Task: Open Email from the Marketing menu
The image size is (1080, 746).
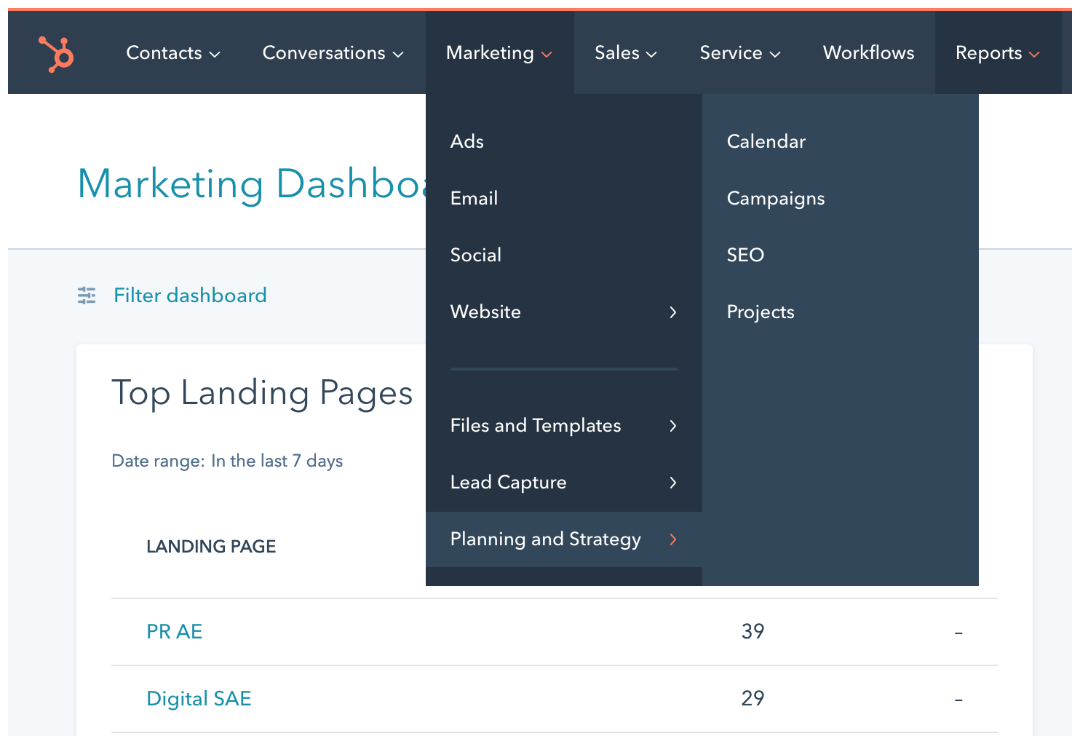Action: point(473,198)
